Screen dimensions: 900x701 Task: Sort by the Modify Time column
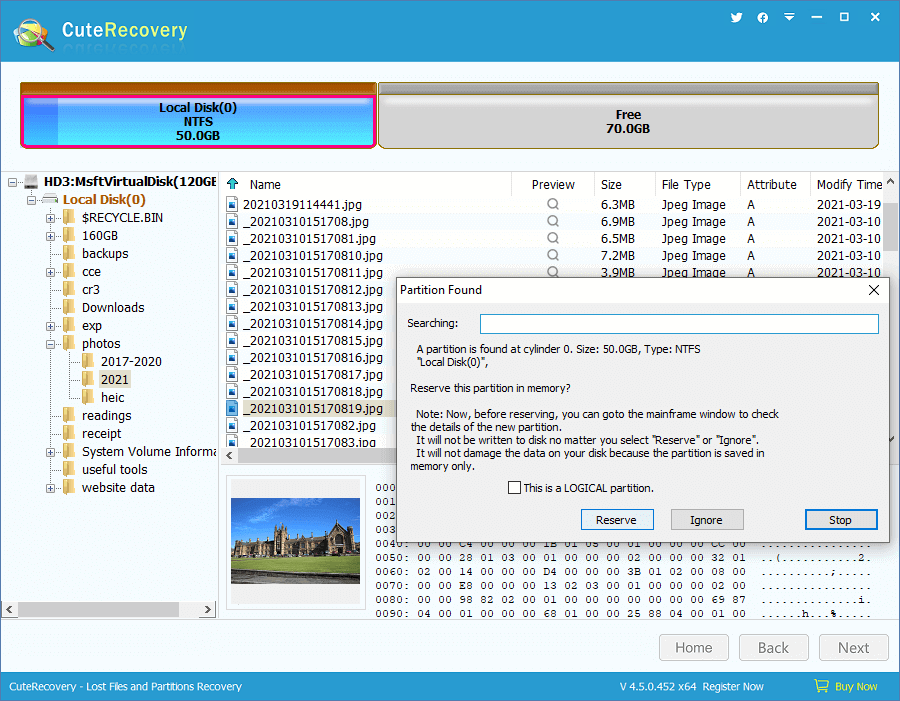point(848,184)
